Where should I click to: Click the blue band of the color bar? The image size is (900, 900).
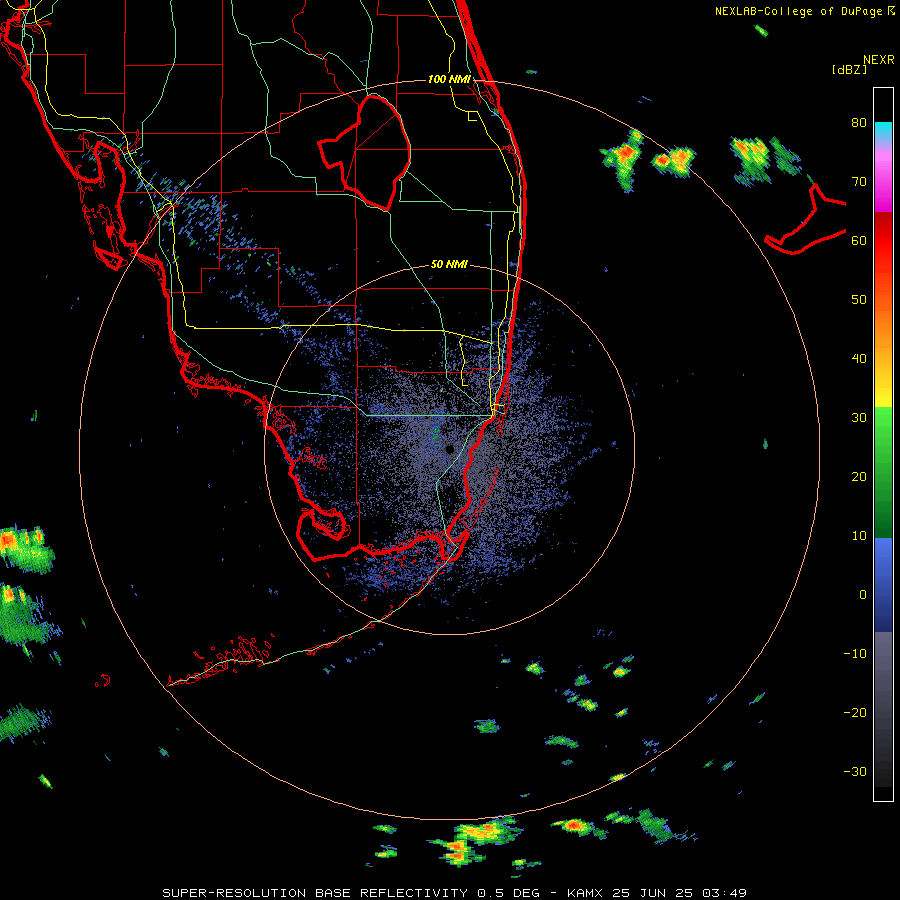pyautogui.click(x=883, y=585)
